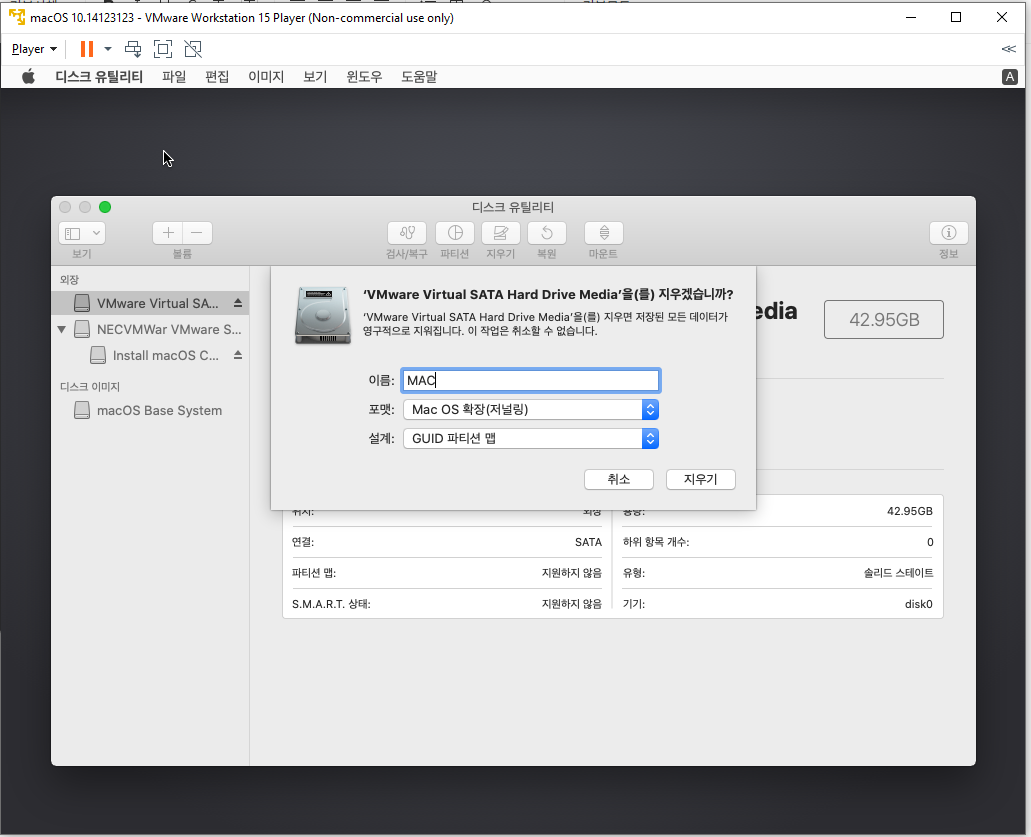Open the VMware Player dropdown menu
1031x837 pixels.
coord(34,49)
